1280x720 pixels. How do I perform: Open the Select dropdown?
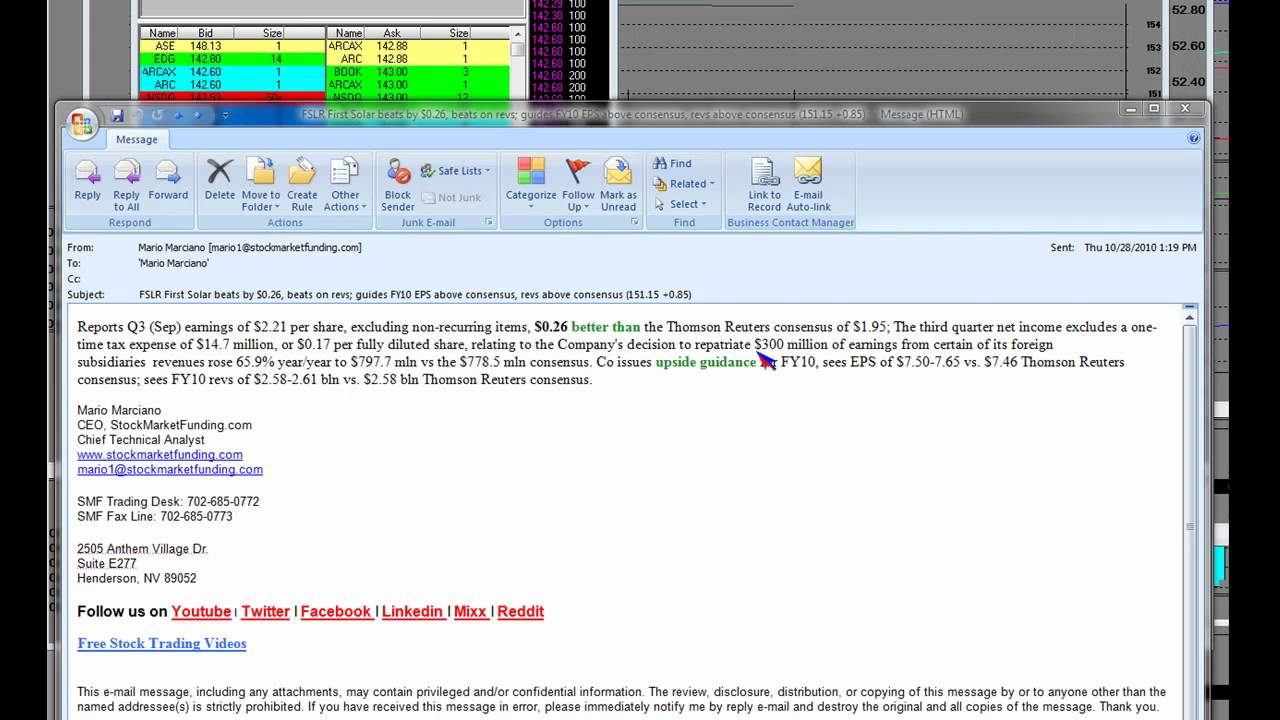coord(680,204)
